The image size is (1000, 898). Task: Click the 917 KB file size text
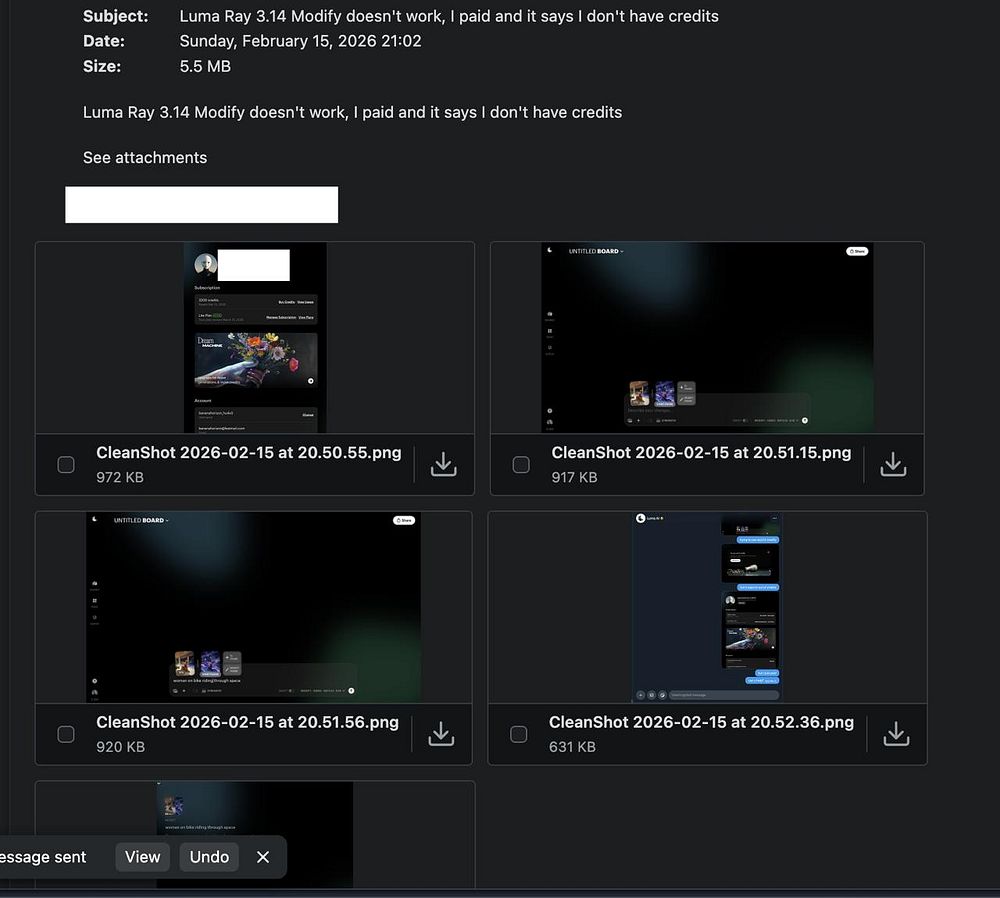pyautogui.click(x=574, y=477)
